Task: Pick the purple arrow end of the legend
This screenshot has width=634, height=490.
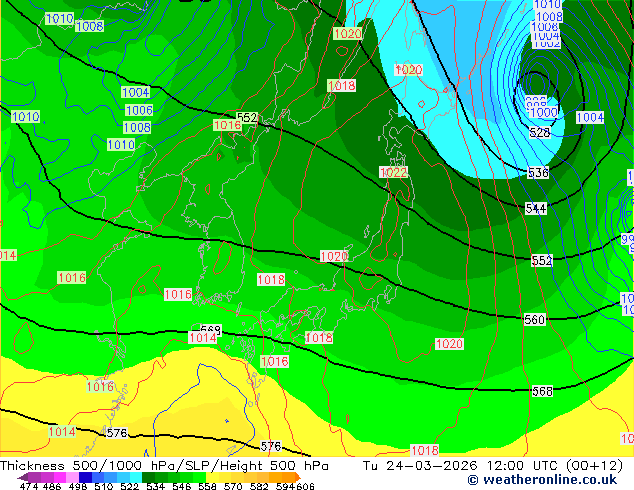Action: point(23,477)
